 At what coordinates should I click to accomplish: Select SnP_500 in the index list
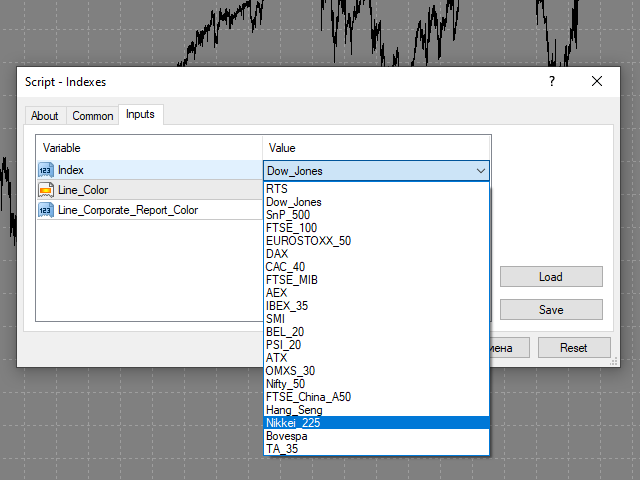(376, 215)
